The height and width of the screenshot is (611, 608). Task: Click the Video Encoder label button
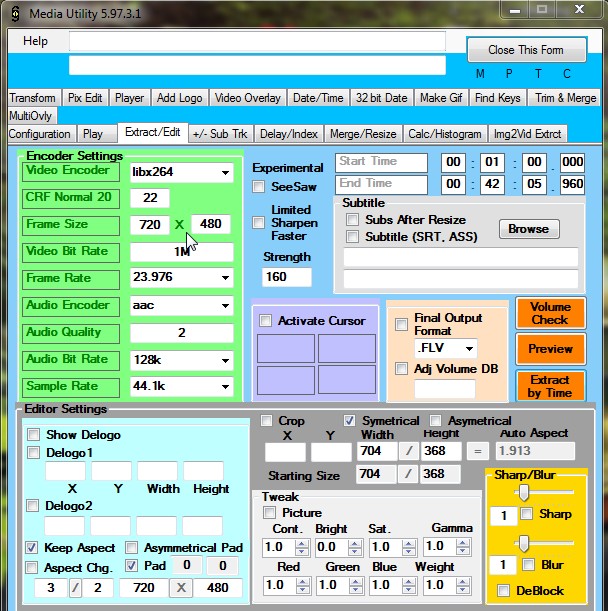click(71, 171)
